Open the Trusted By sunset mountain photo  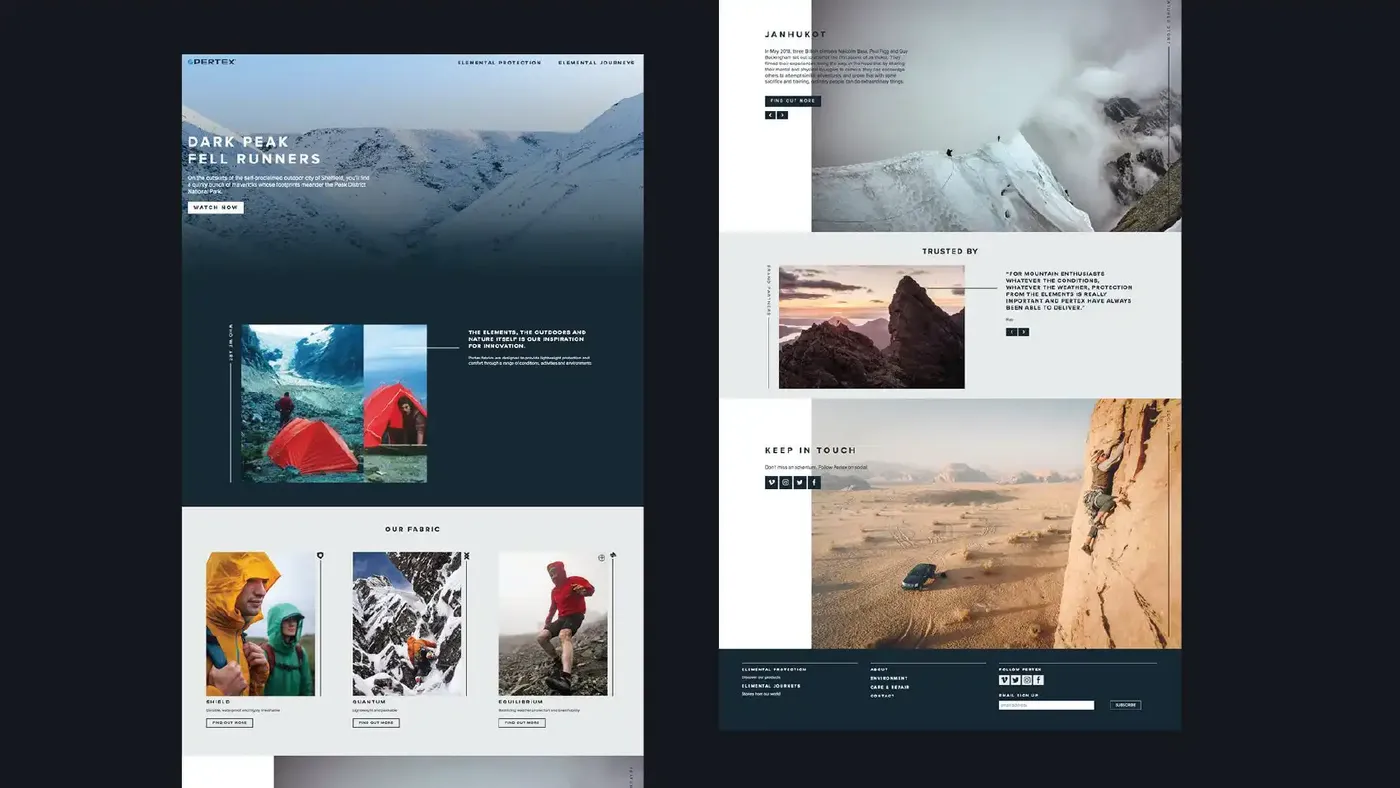pos(872,327)
